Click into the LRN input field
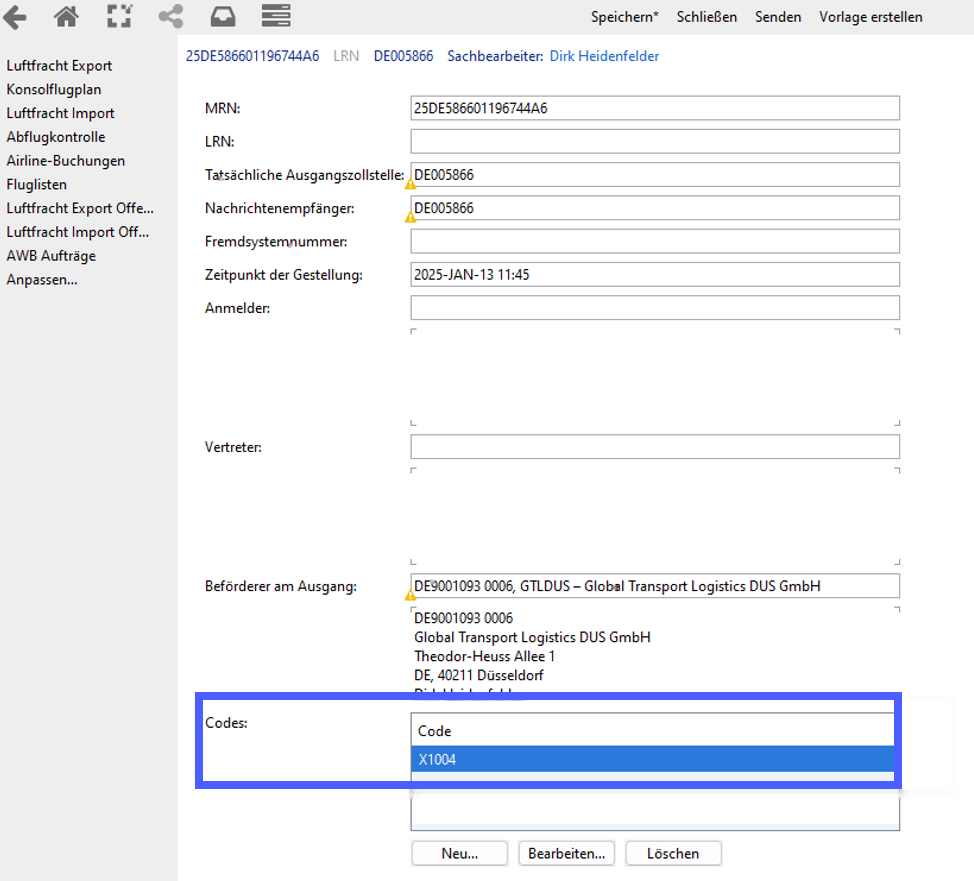 (x=655, y=141)
